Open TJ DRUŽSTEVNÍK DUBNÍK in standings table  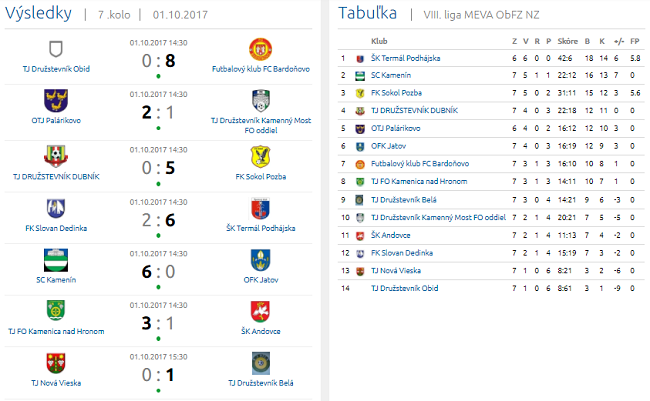pos(414,110)
